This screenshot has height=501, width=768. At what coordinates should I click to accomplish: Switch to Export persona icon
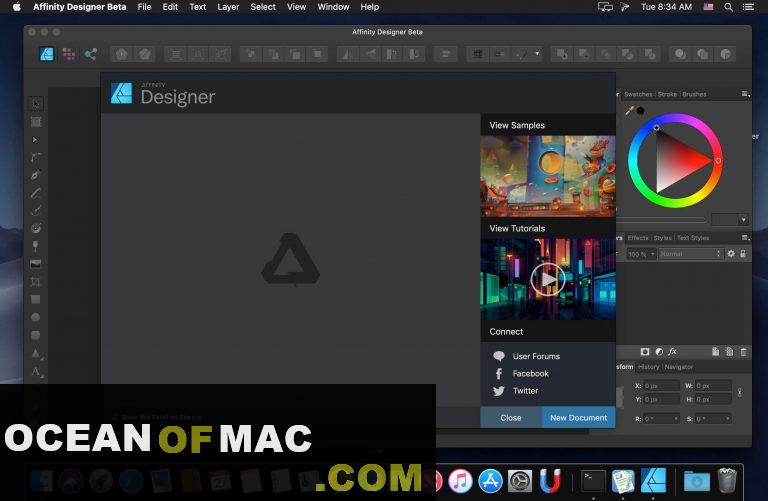pyautogui.click(x=91, y=54)
